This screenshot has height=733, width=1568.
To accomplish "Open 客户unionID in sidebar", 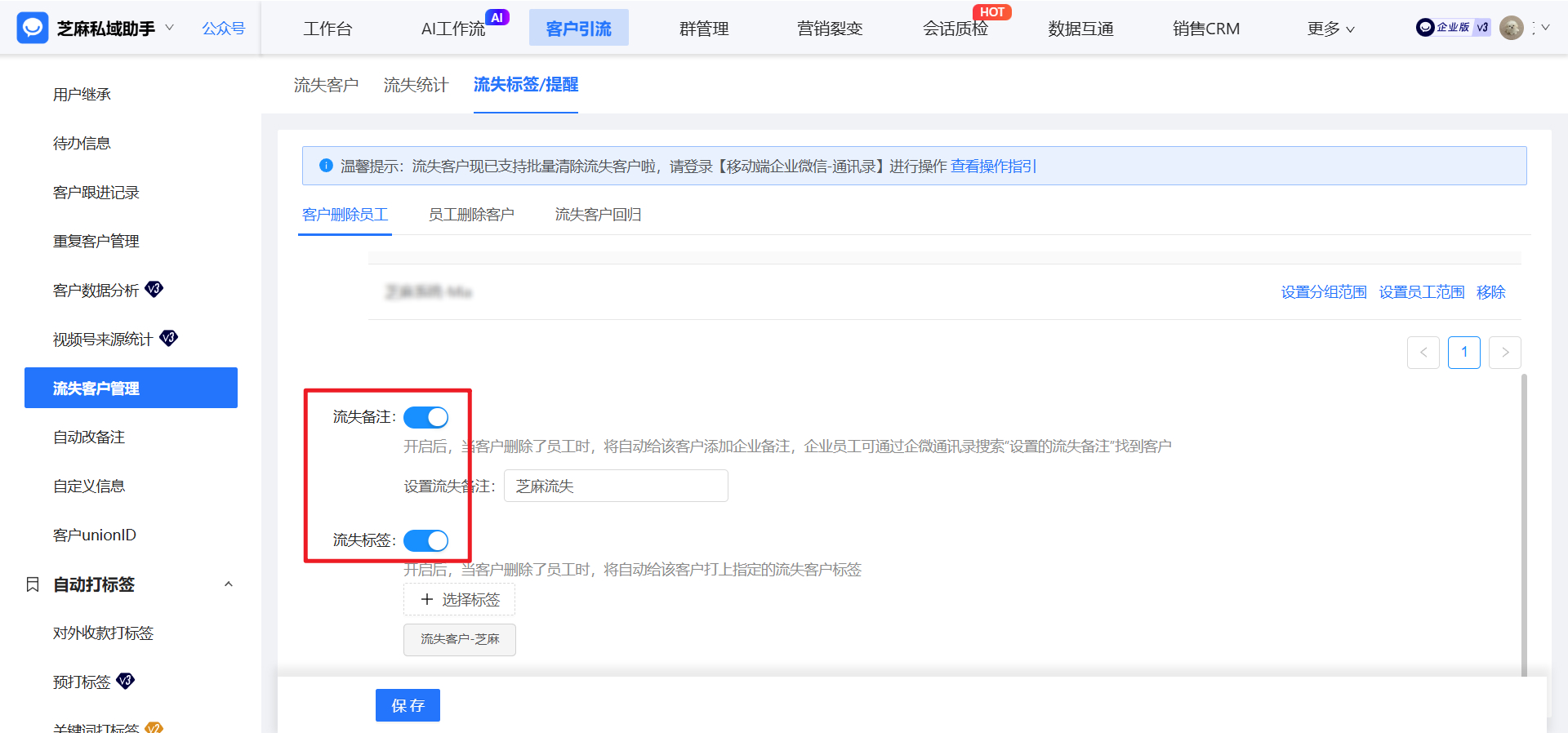I will click(x=95, y=535).
